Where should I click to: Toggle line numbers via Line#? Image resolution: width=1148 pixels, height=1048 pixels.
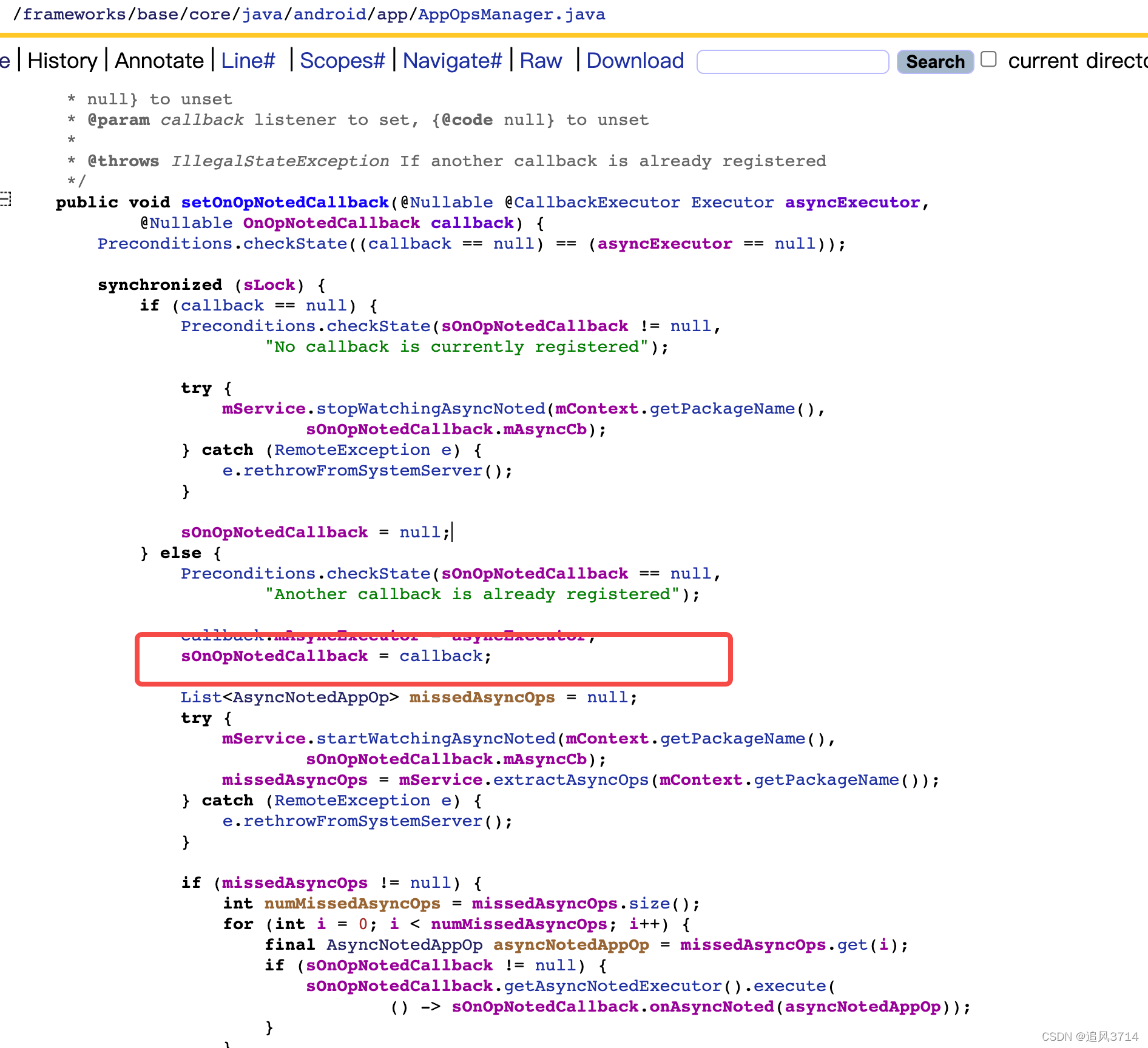(248, 60)
